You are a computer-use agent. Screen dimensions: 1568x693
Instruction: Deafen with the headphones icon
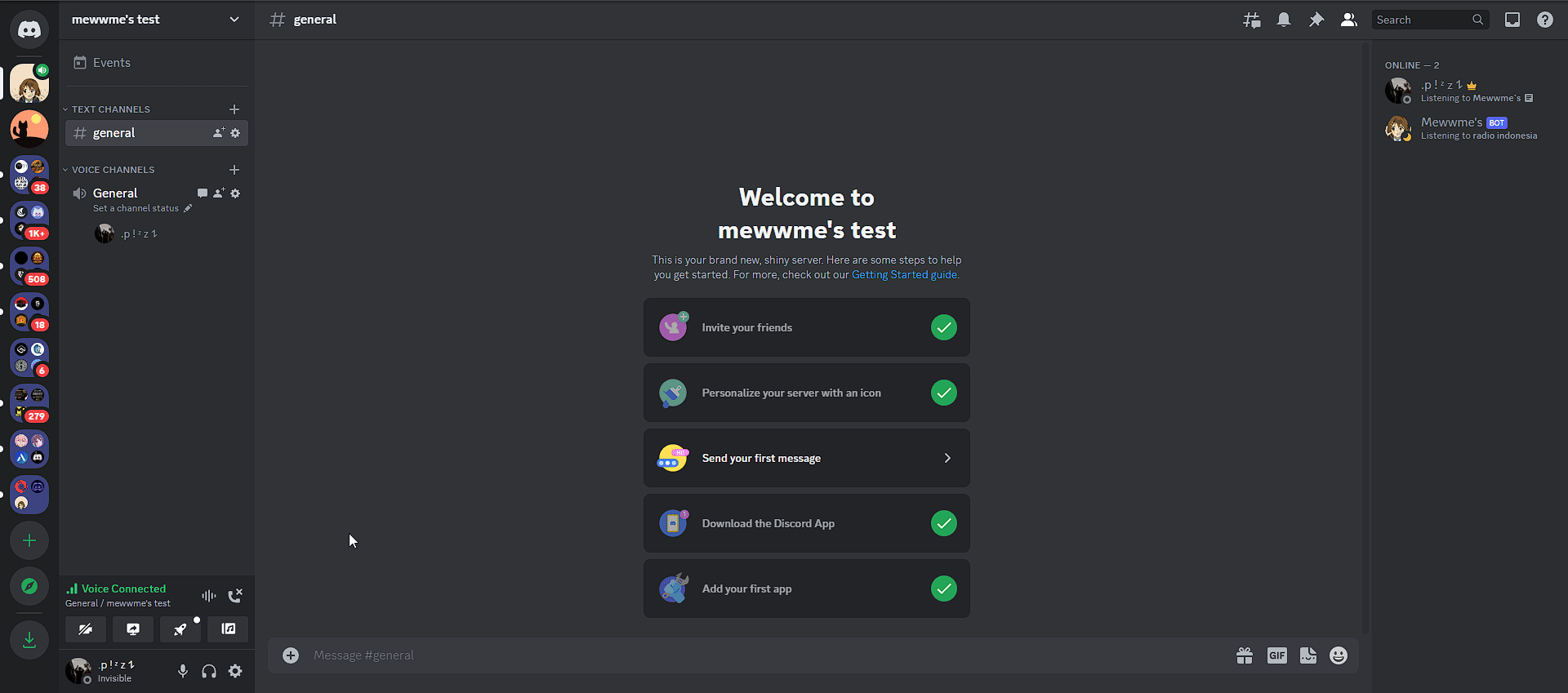pos(209,671)
